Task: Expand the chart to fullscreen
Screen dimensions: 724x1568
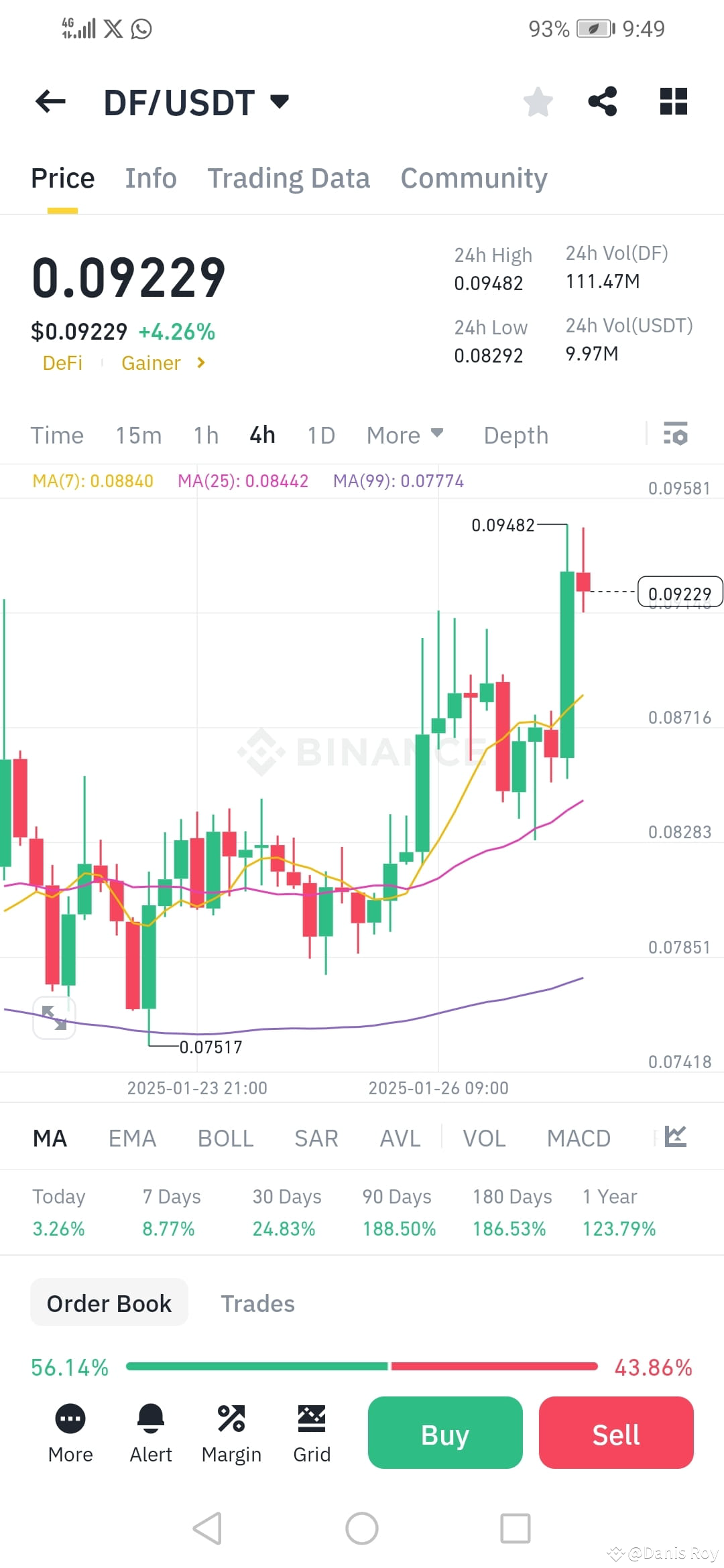Action: (x=54, y=1017)
